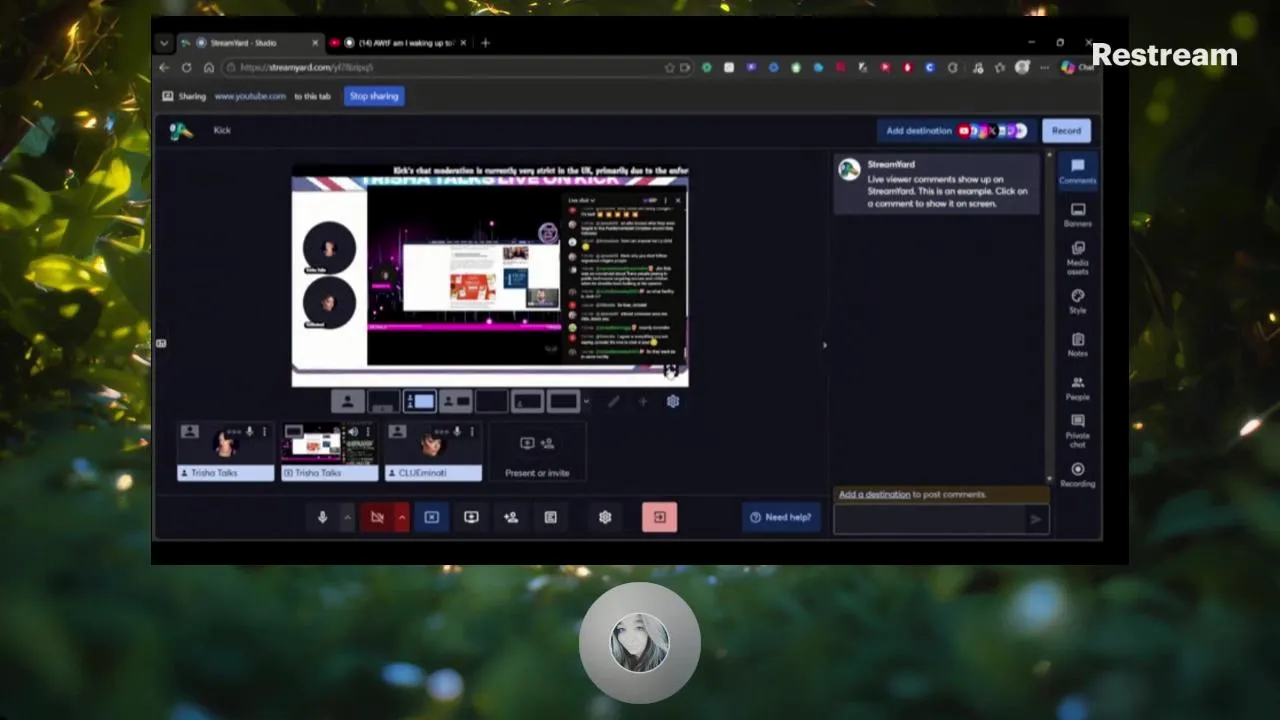This screenshot has height=720, width=1280.
Task: Open the Banners tab in sidebar
Action: click(1078, 215)
